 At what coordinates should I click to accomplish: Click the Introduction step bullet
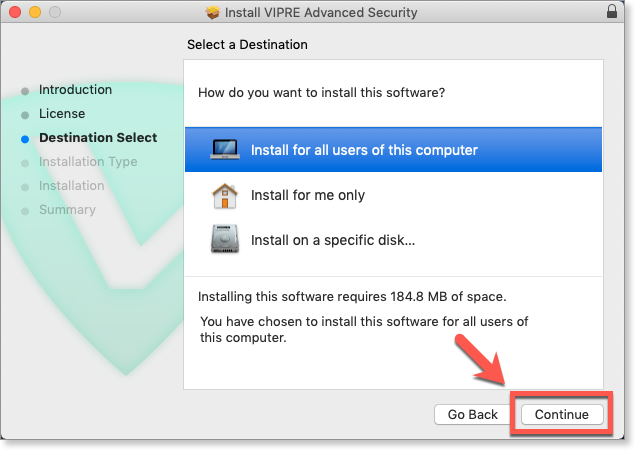point(25,90)
